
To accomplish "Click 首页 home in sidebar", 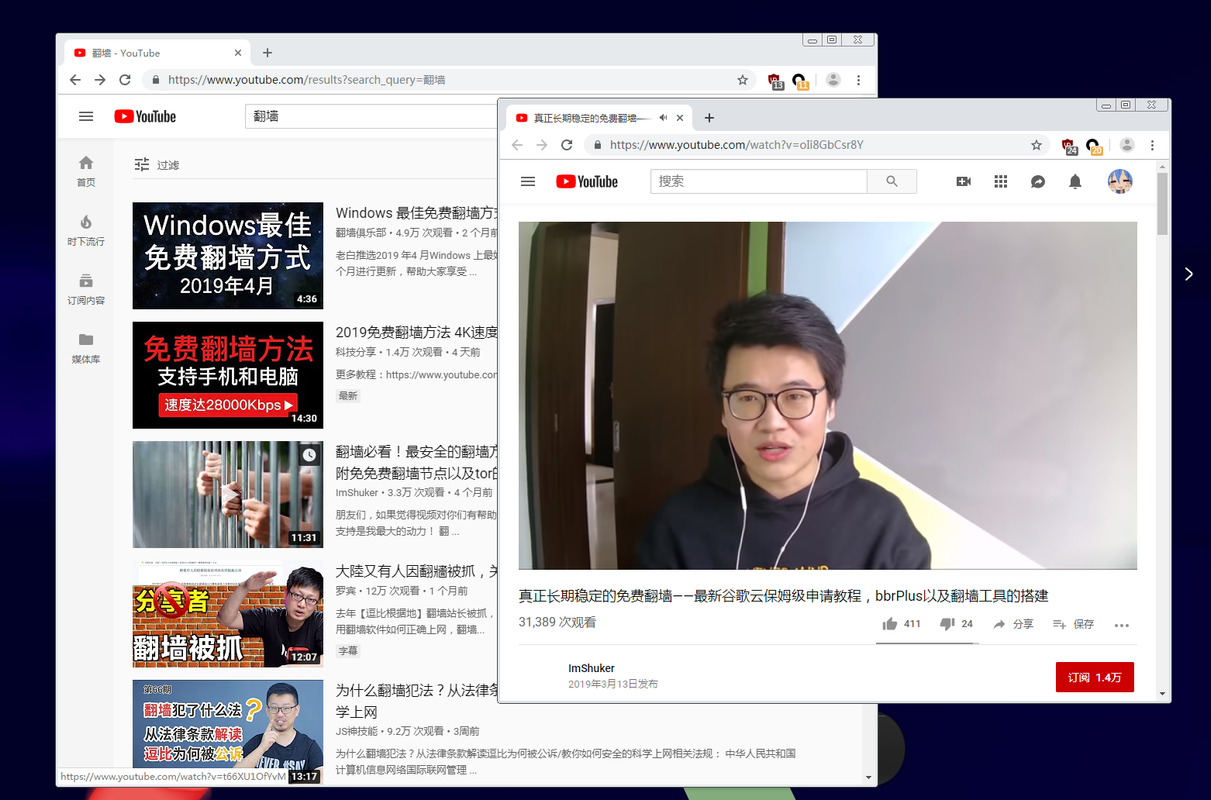I will coord(86,171).
